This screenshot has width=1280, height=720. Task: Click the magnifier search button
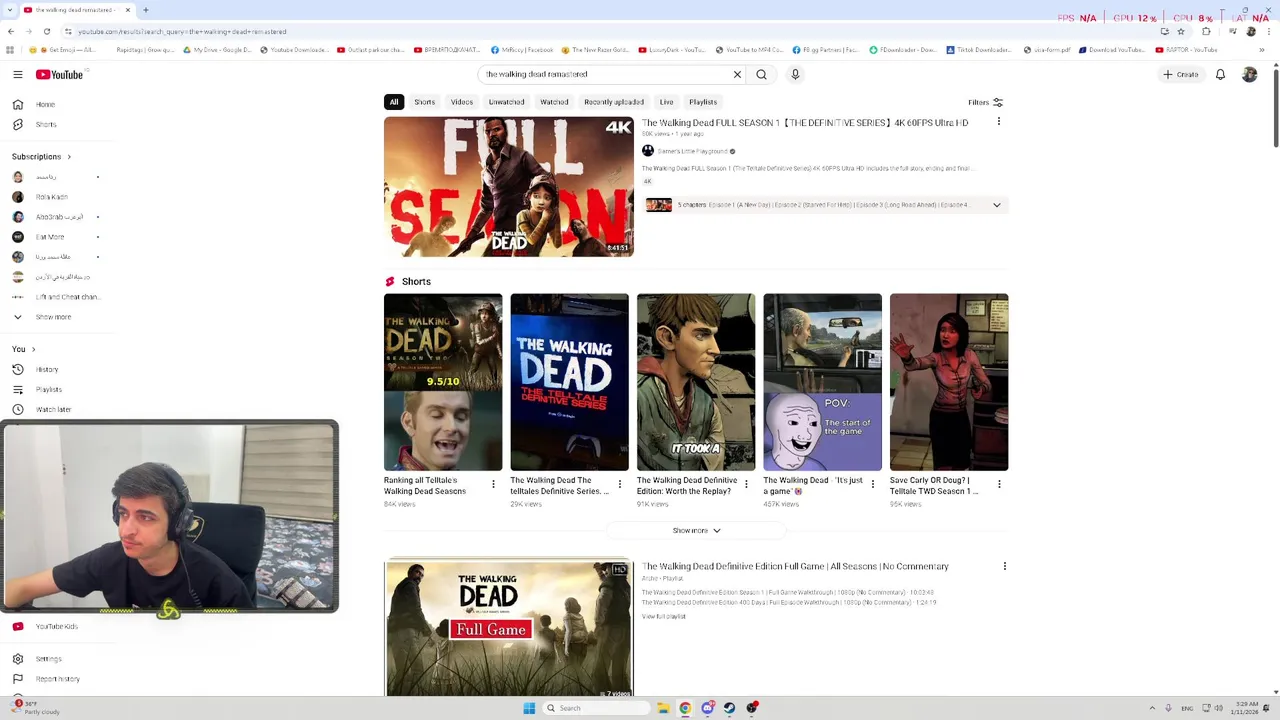point(761,74)
